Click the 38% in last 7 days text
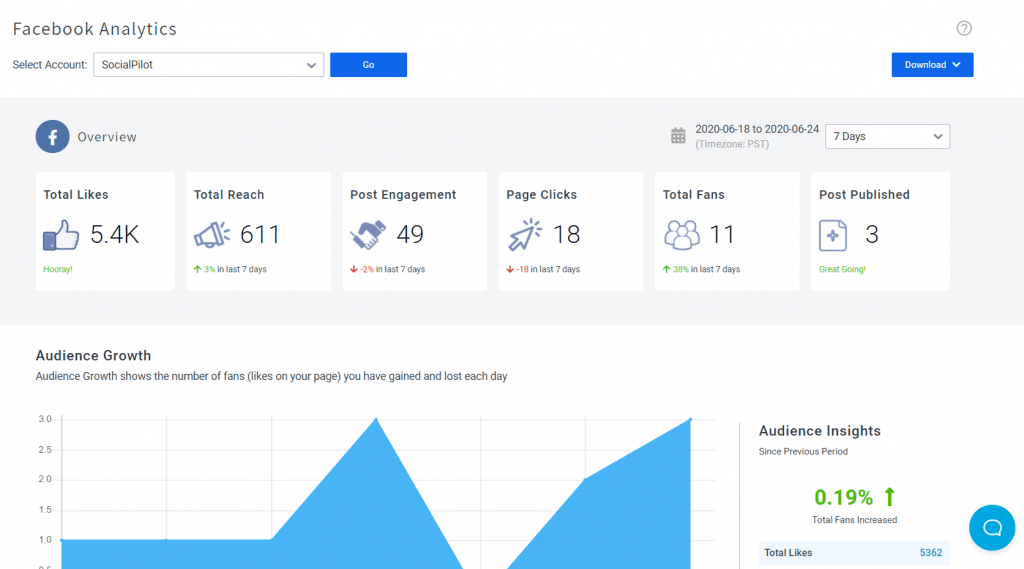The image size is (1024, 569). 706,269
